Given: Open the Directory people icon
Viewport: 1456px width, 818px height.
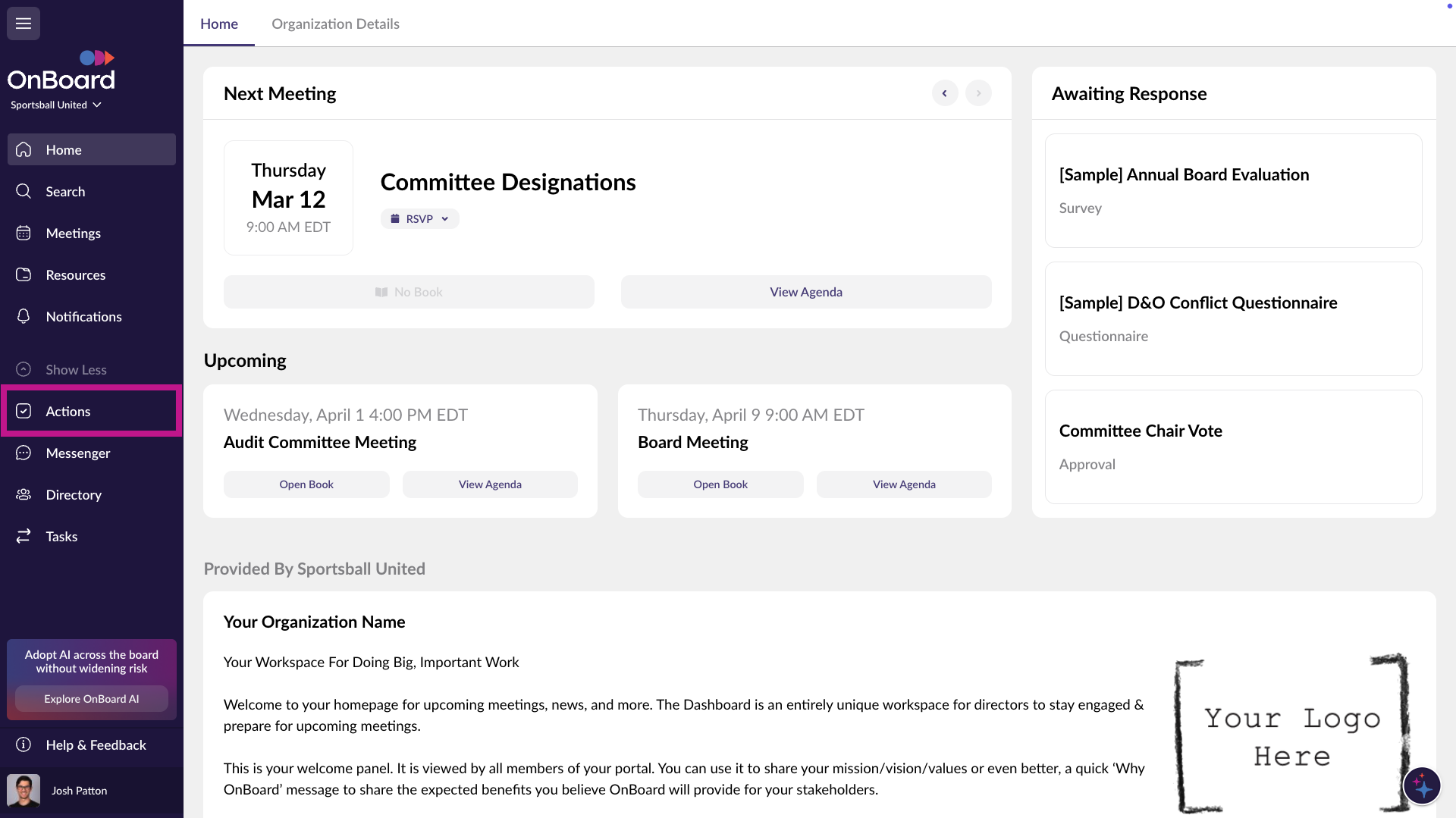Looking at the screenshot, I should tap(24, 495).
